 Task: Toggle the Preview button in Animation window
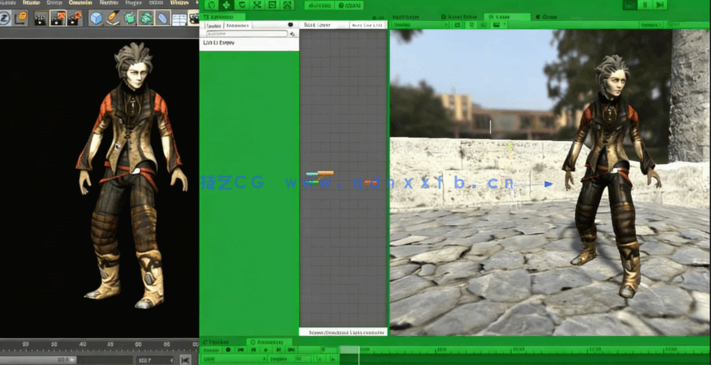[x=211, y=350]
